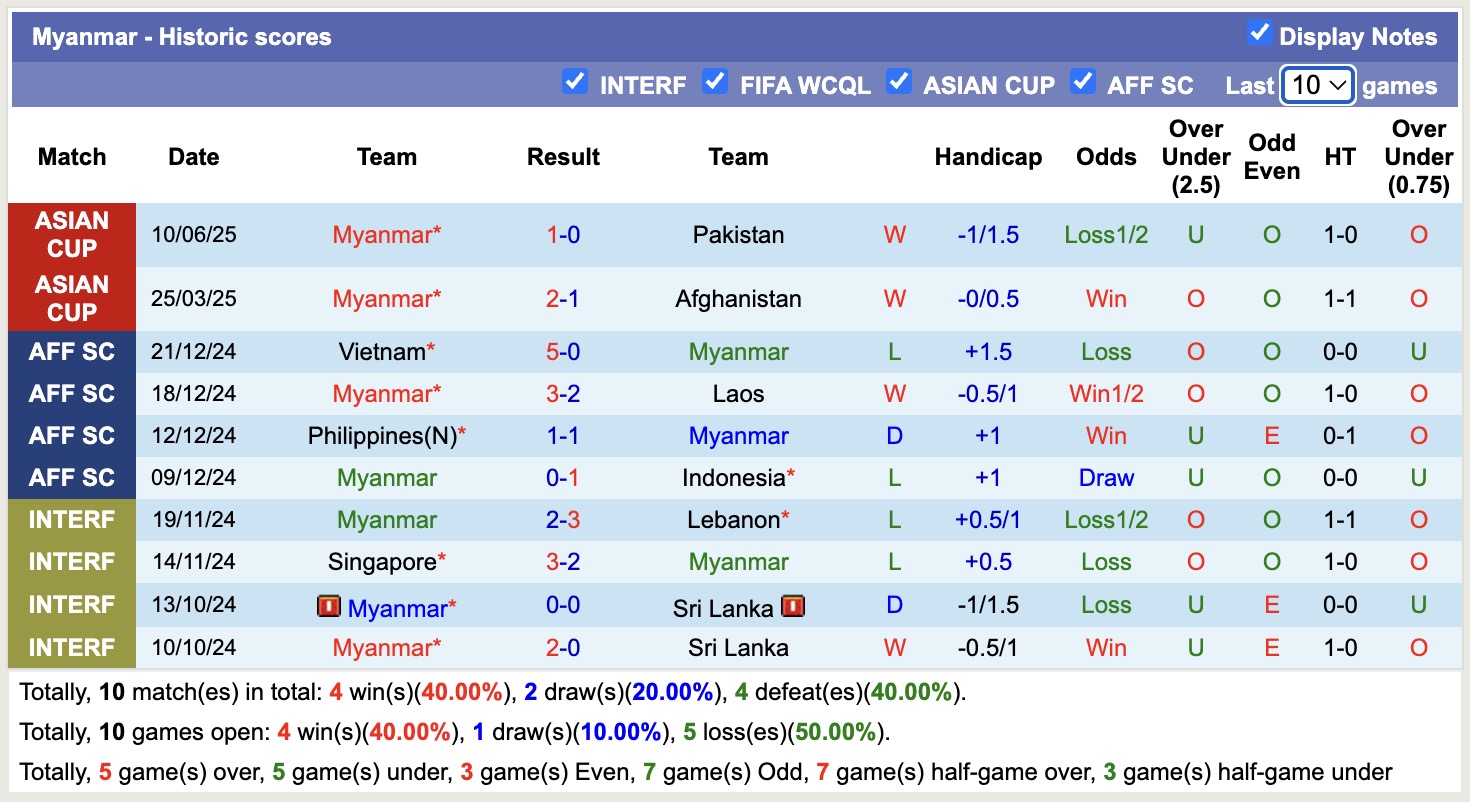Open the Lebanon team link
The height and width of the screenshot is (802, 1470).
(733, 520)
